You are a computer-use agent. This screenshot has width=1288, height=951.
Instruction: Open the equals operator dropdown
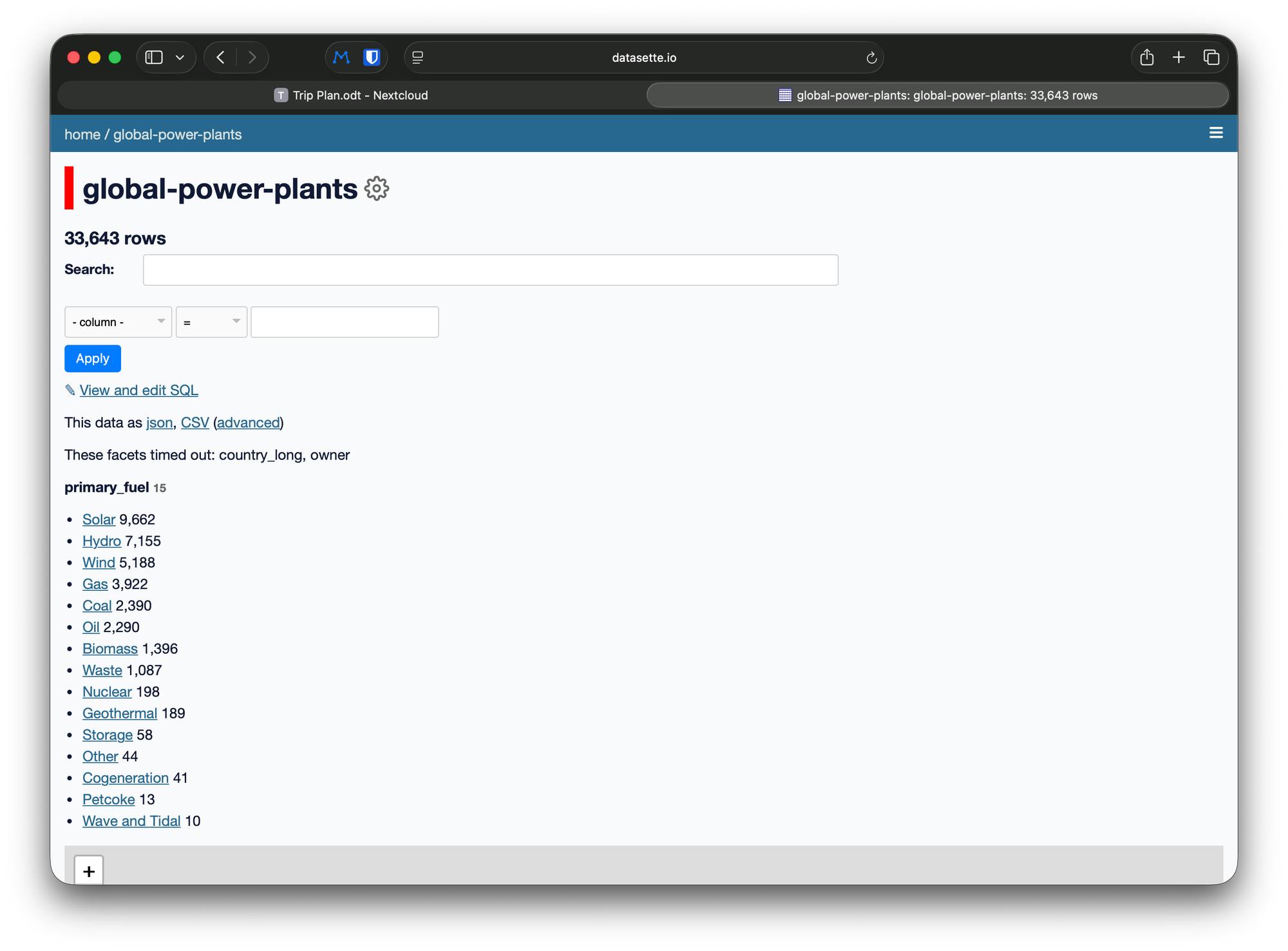coord(211,322)
